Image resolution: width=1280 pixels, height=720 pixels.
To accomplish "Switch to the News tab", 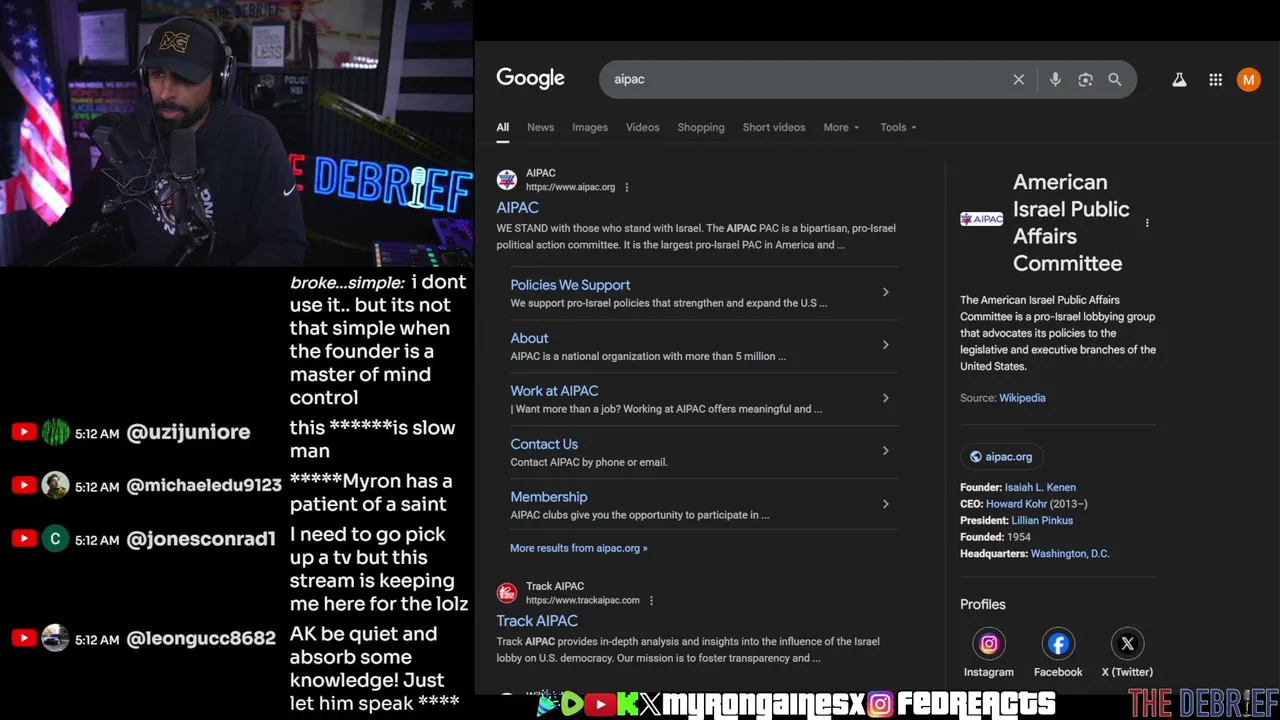I will click(x=540, y=127).
